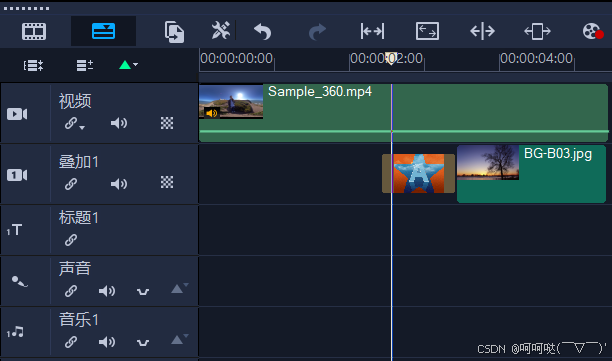The image size is (612, 361).
Task: Show all visible tracks
Action: (x=33, y=65)
